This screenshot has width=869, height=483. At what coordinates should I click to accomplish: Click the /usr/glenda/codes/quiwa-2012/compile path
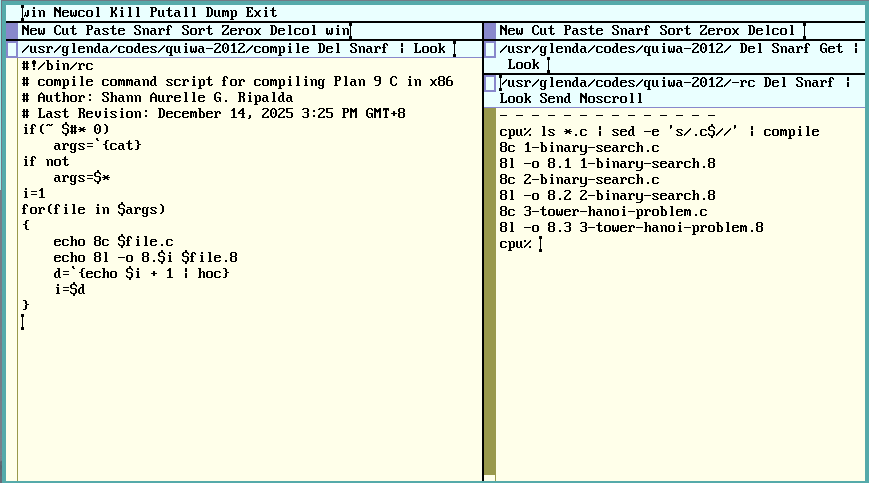click(165, 49)
